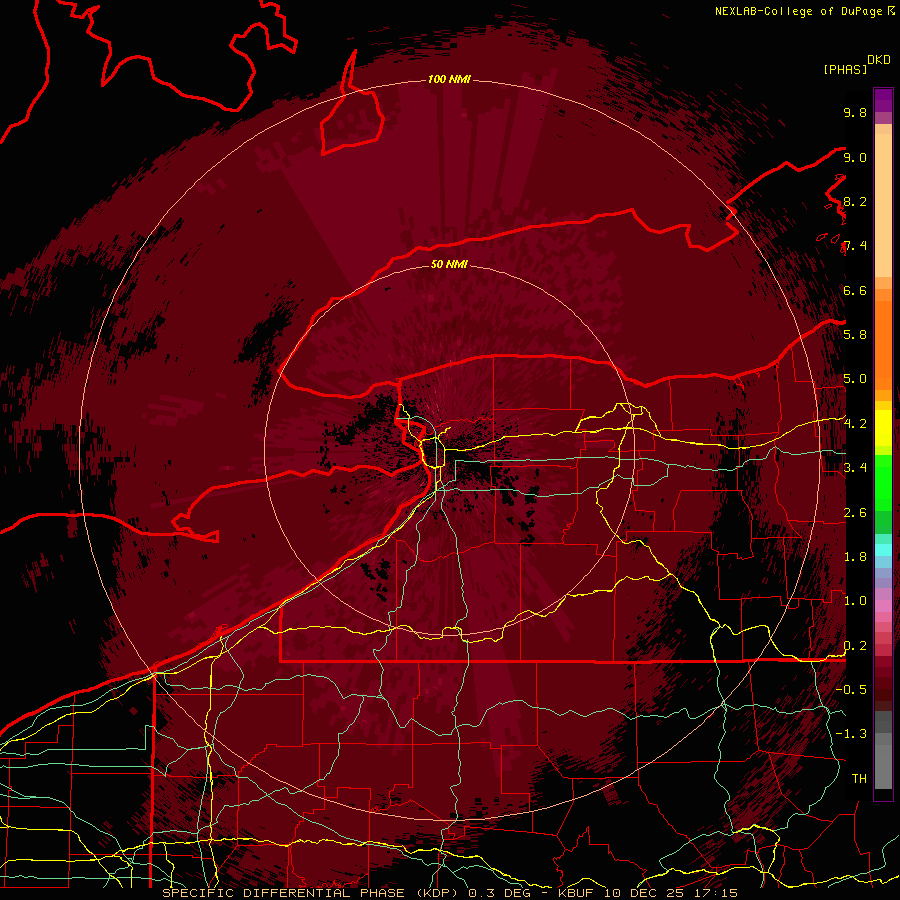The width and height of the screenshot is (900, 900).
Task: Select the 2.6 legend value
Action: point(855,512)
